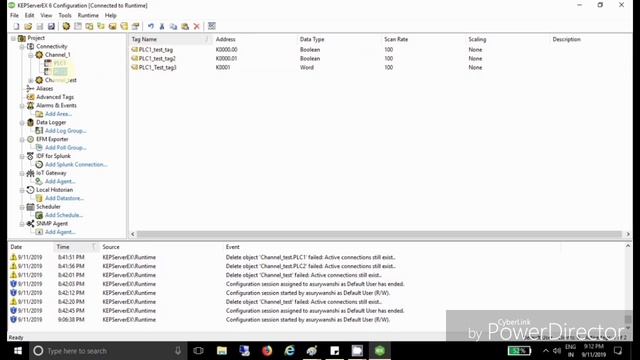Click the New Project toolbar icon
Image resolution: width=640 pixels, height=360 pixels.
pos(16,27)
